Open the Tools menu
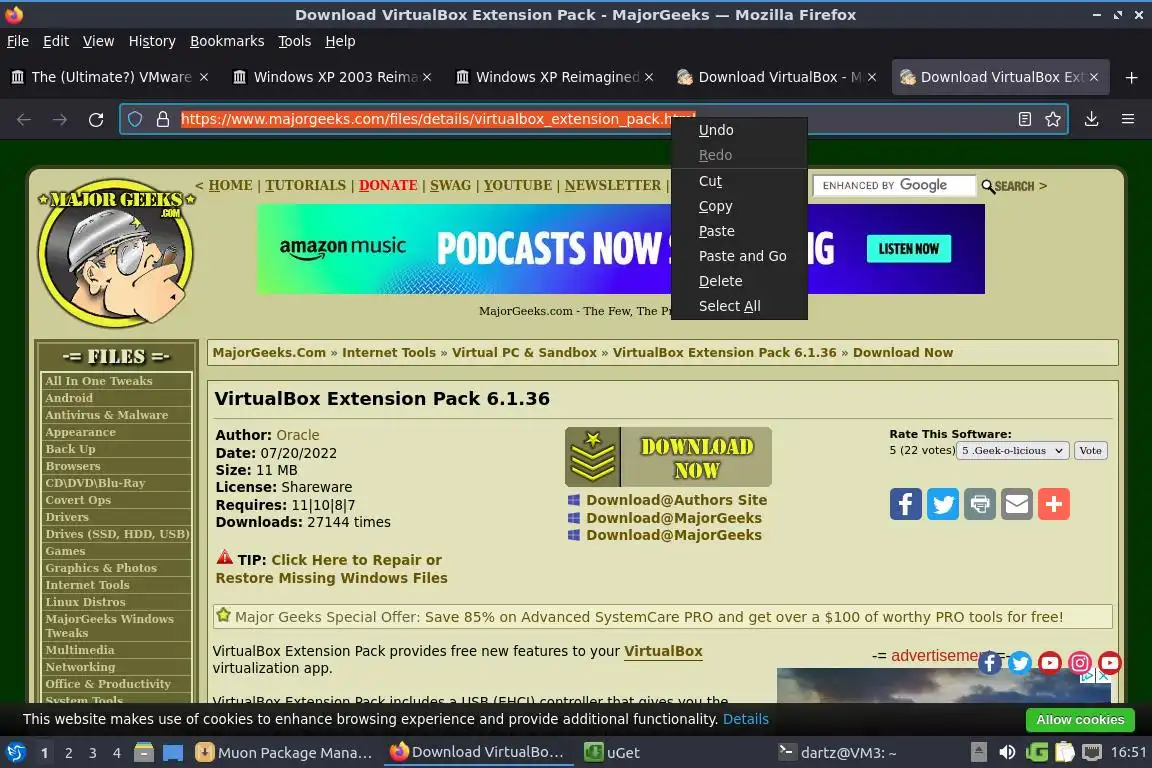This screenshot has width=1152, height=768. pyautogui.click(x=295, y=41)
